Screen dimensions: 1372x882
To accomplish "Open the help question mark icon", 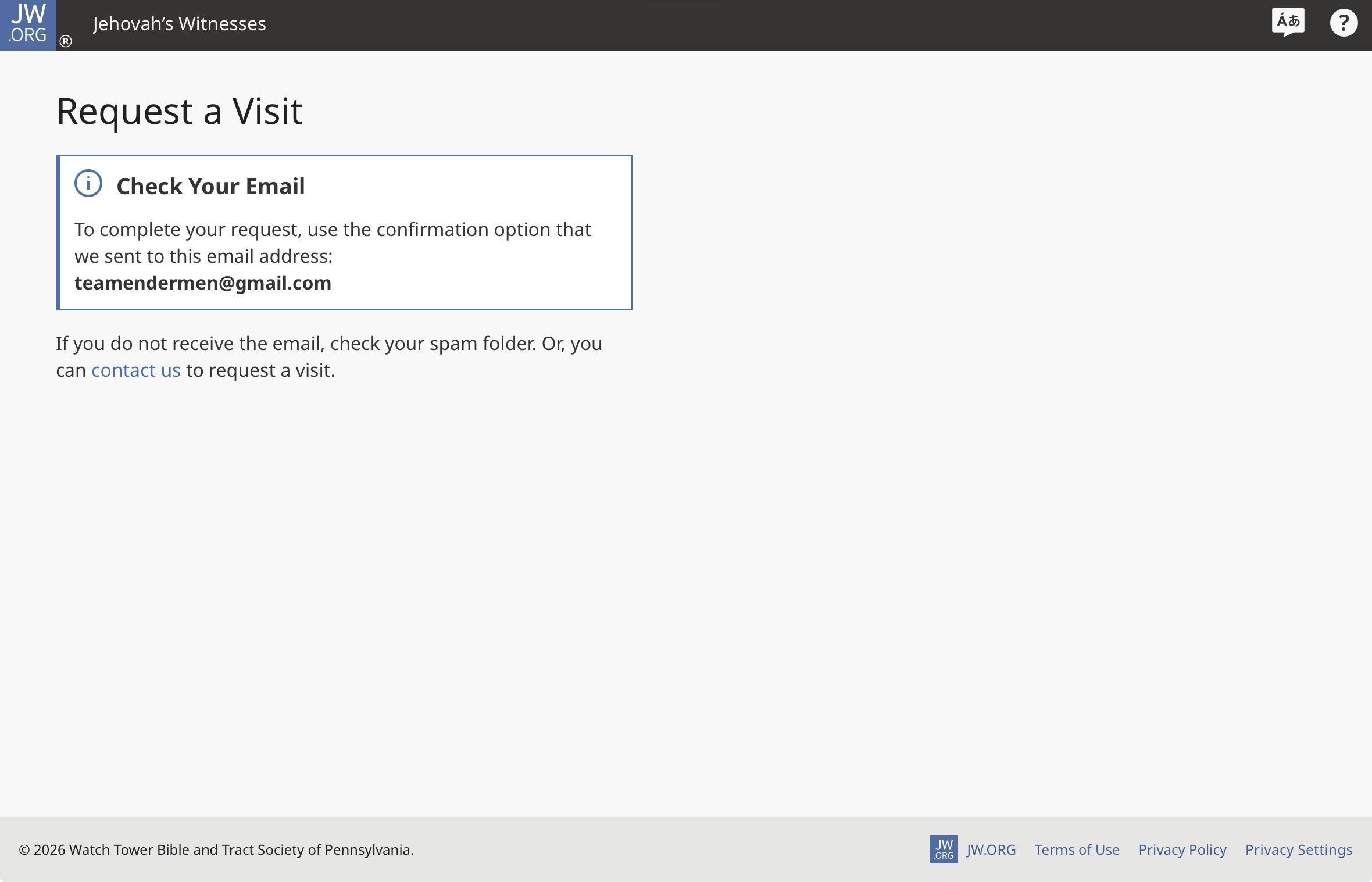I will pos(1344,23).
